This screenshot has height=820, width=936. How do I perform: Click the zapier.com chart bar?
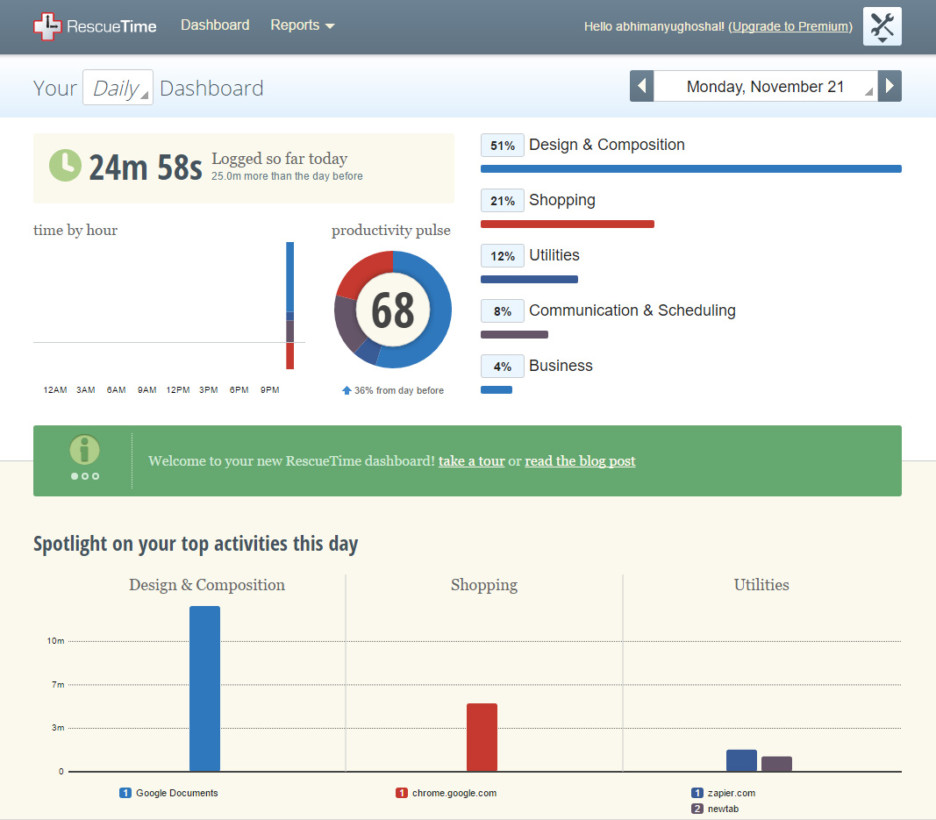pyautogui.click(x=741, y=760)
